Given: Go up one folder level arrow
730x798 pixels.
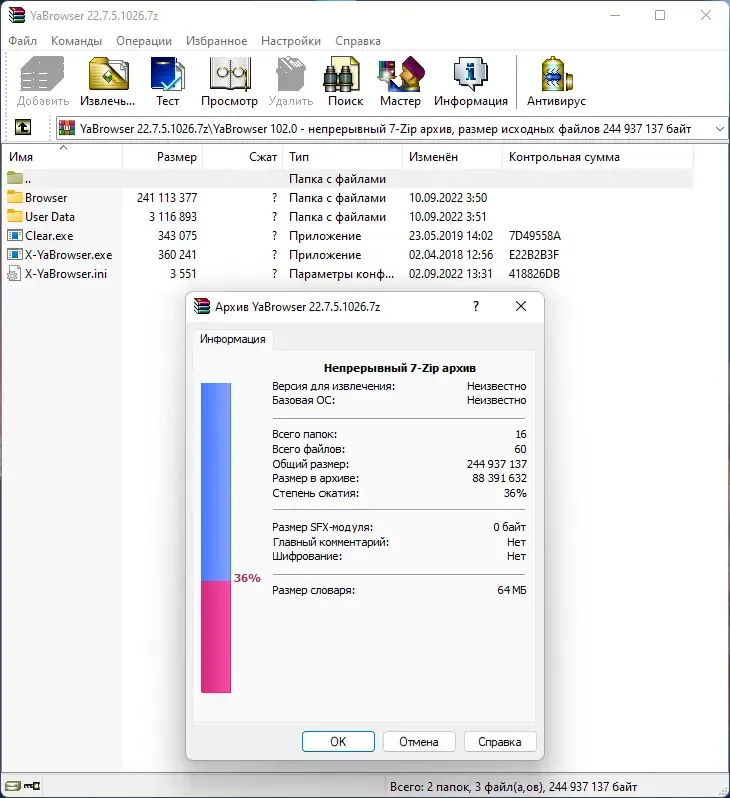Looking at the screenshot, I should click(22, 127).
